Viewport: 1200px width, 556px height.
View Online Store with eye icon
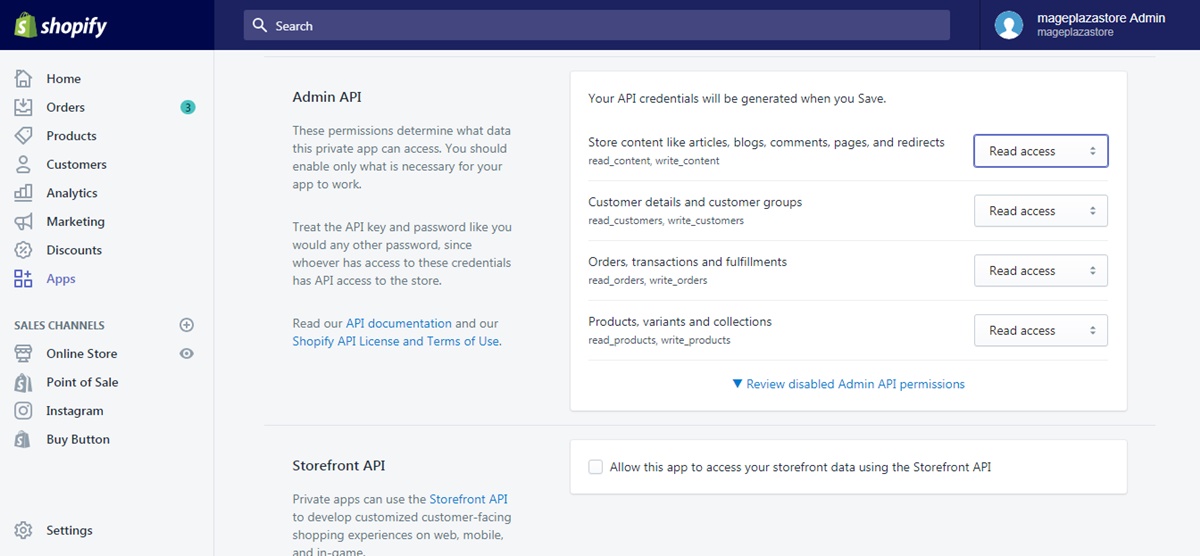[x=186, y=354]
